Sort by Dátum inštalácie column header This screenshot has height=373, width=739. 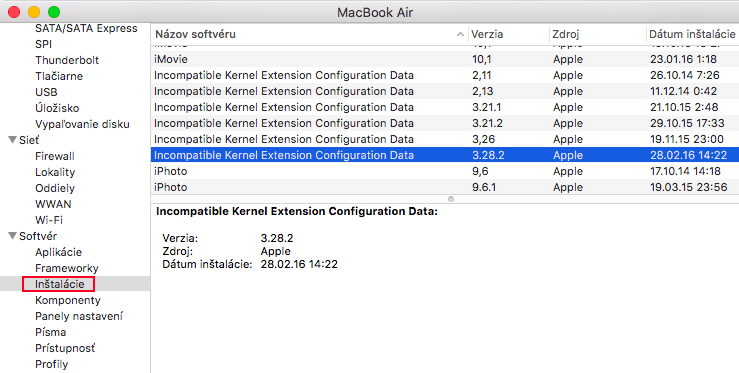(692, 34)
